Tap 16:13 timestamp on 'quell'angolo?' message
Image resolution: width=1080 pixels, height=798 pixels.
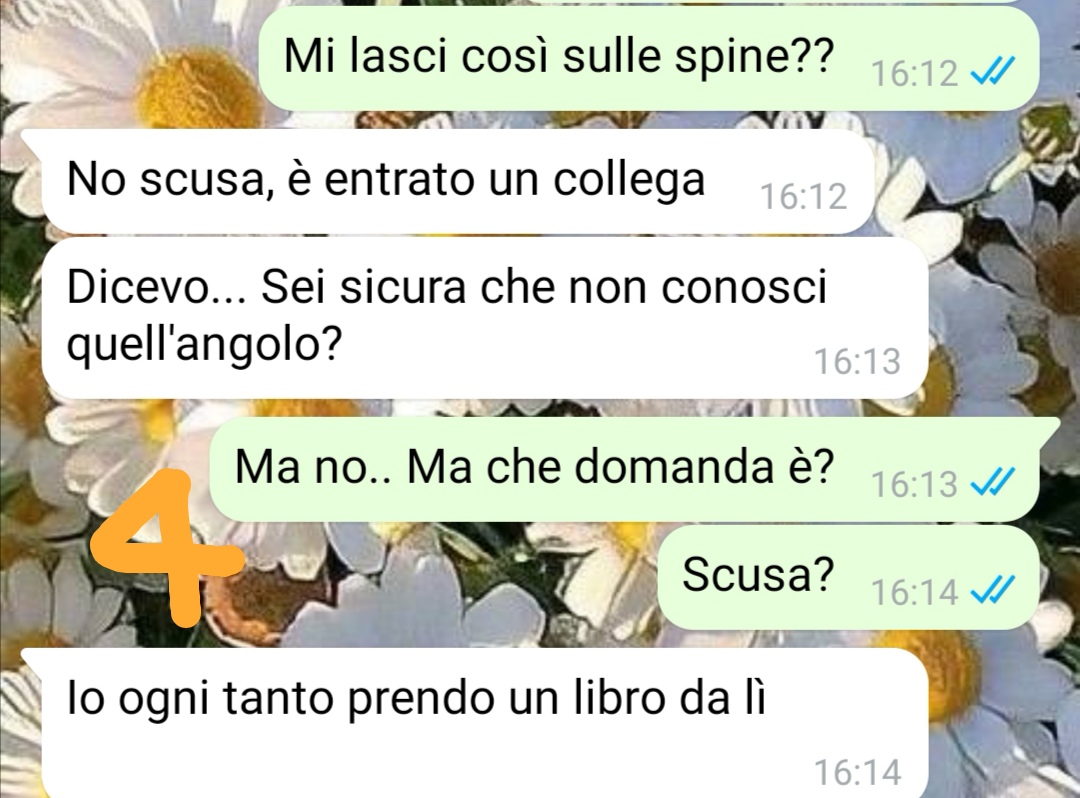(x=857, y=361)
